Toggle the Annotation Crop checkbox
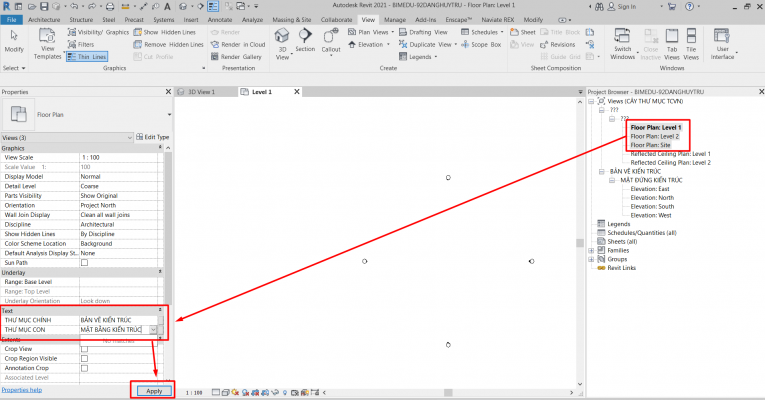Viewport: 765px width, 400px height. [84, 367]
